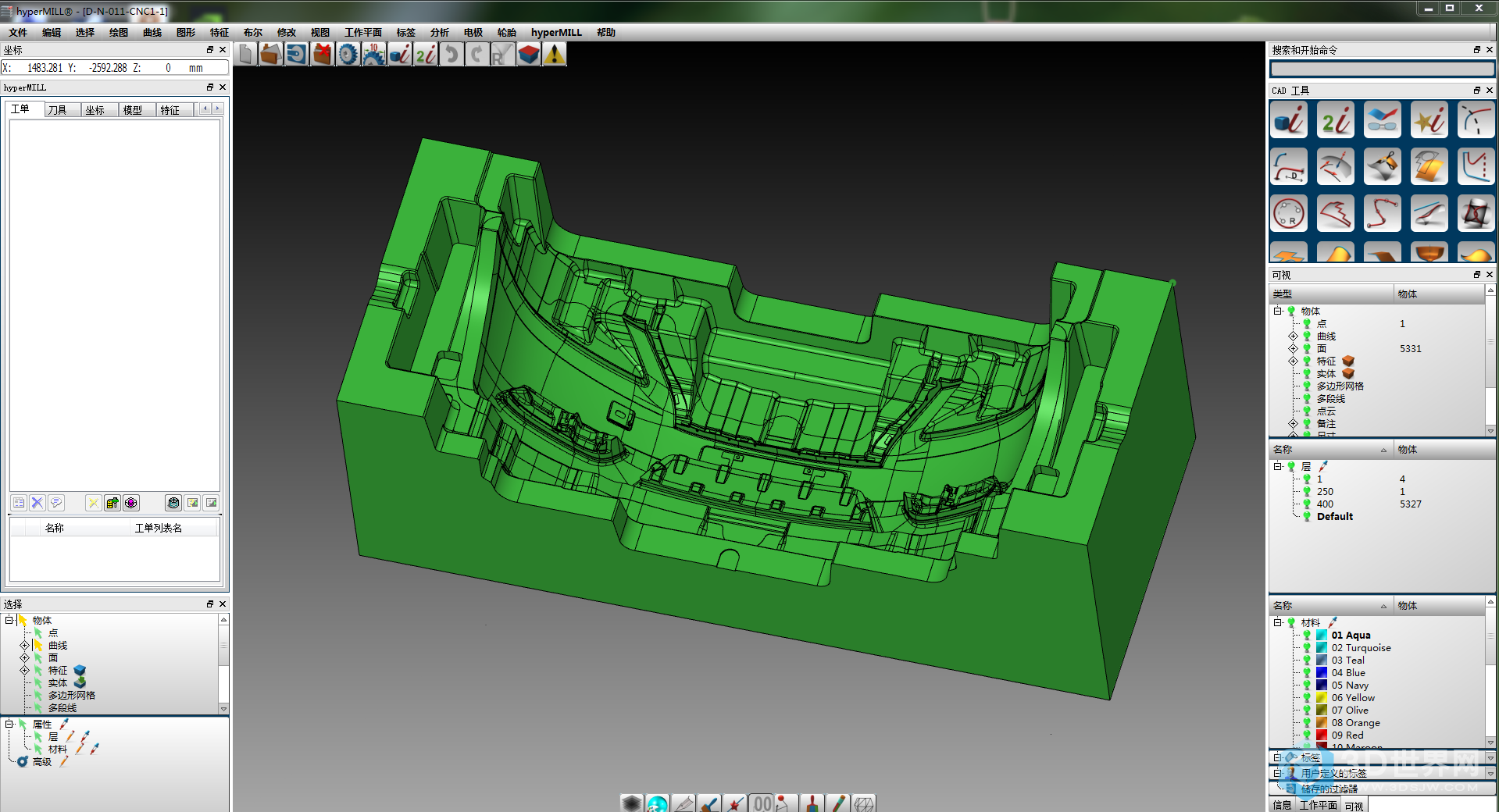Viewport: 1499px width, 812px height.
Task: Switch to the 工作平面 tab at bottom right
Action: [1319, 805]
